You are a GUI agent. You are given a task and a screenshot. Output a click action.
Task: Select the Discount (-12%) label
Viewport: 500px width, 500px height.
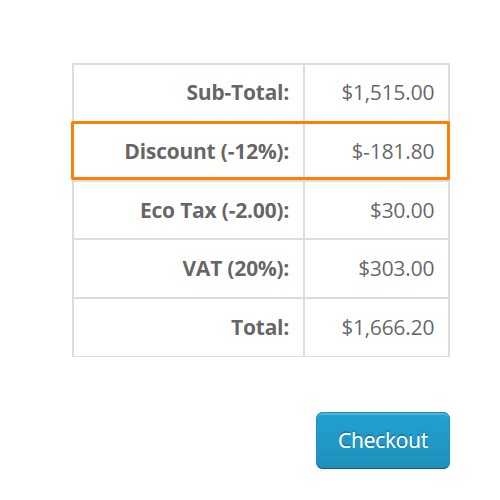[x=207, y=152]
